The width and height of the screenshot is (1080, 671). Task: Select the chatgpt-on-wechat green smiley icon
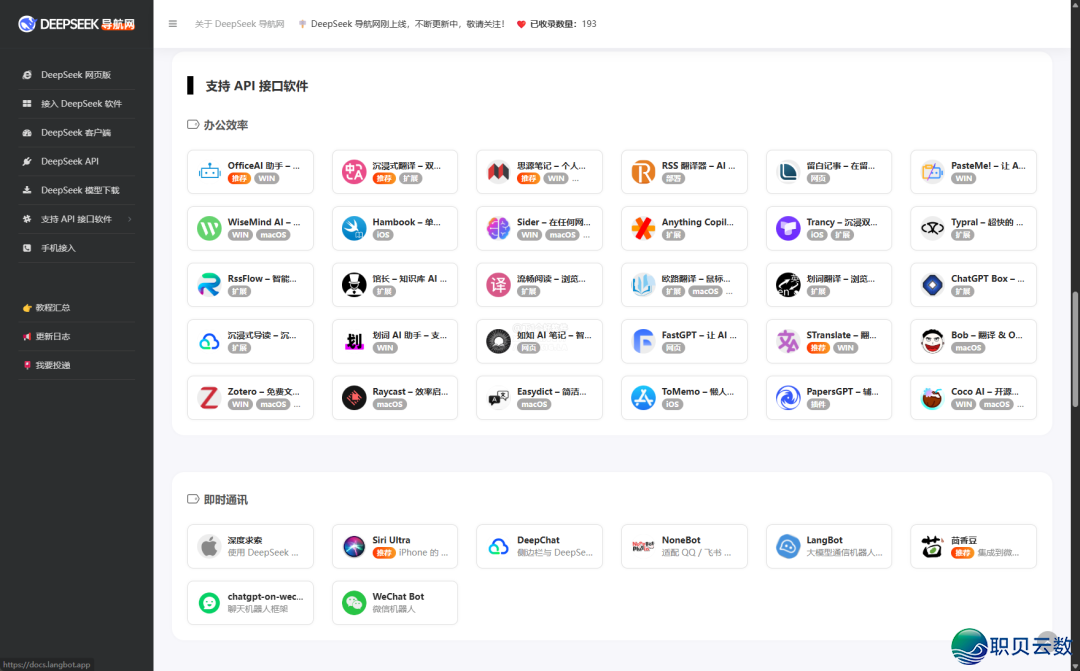[209, 603]
